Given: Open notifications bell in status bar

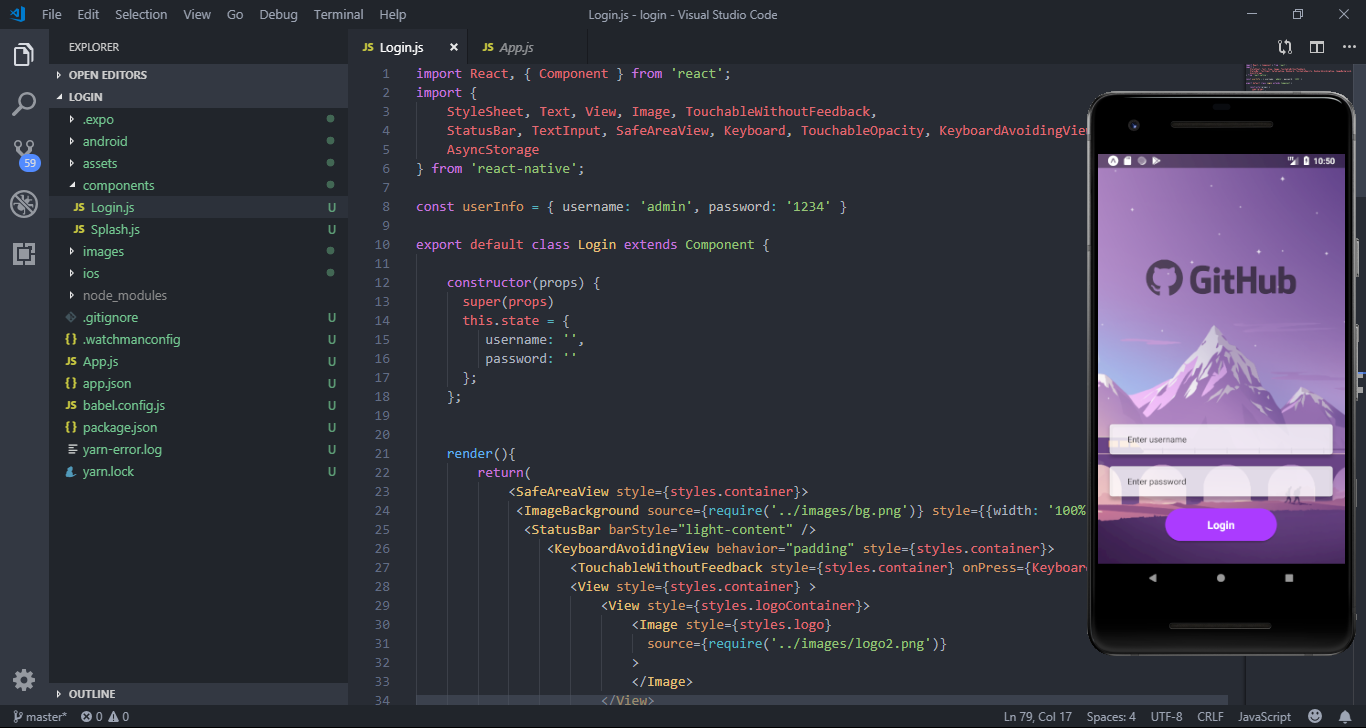Looking at the screenshot, I should point(1345,716).
